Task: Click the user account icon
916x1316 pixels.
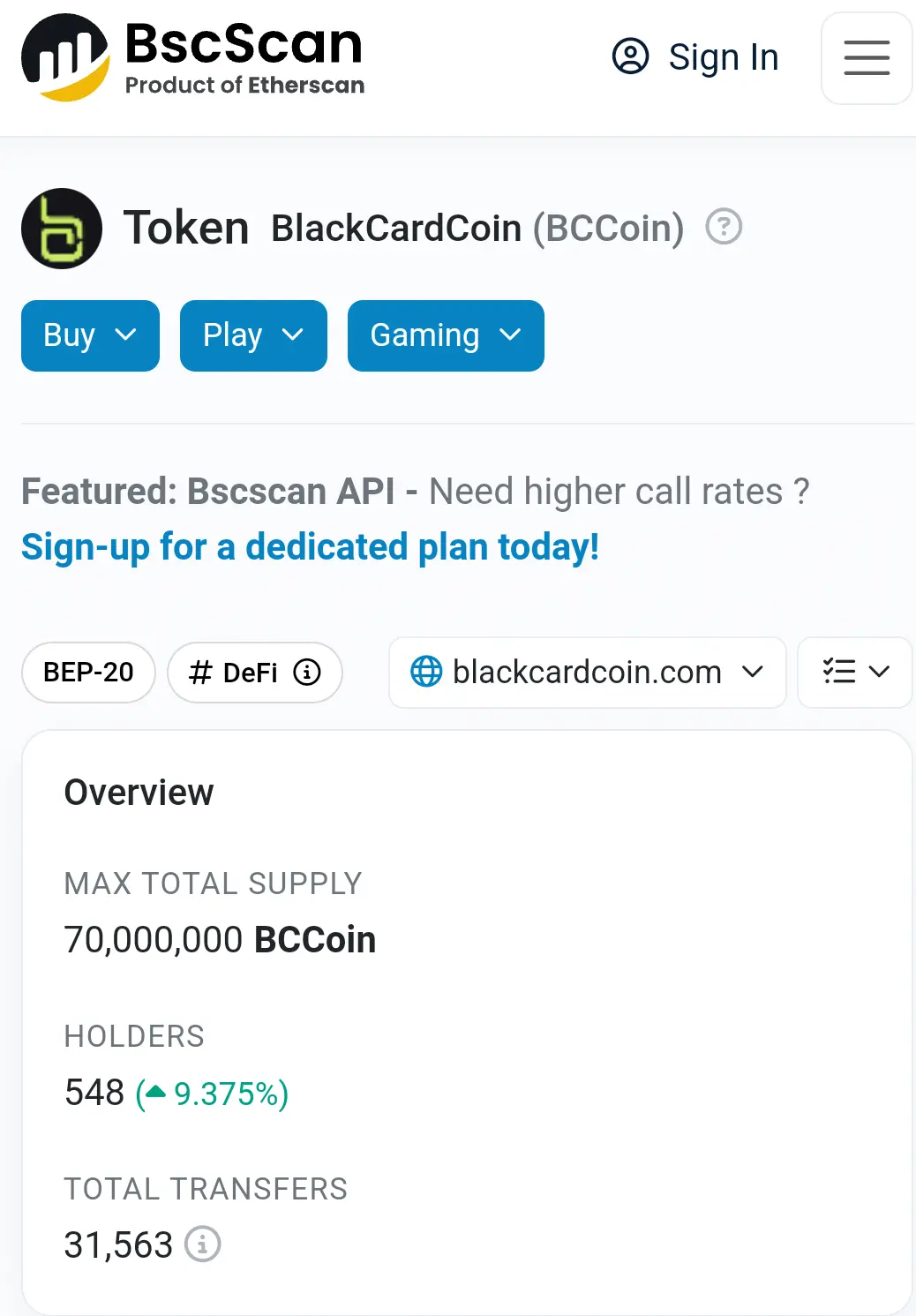Action: pyautogui.click(x=630, y=56)
